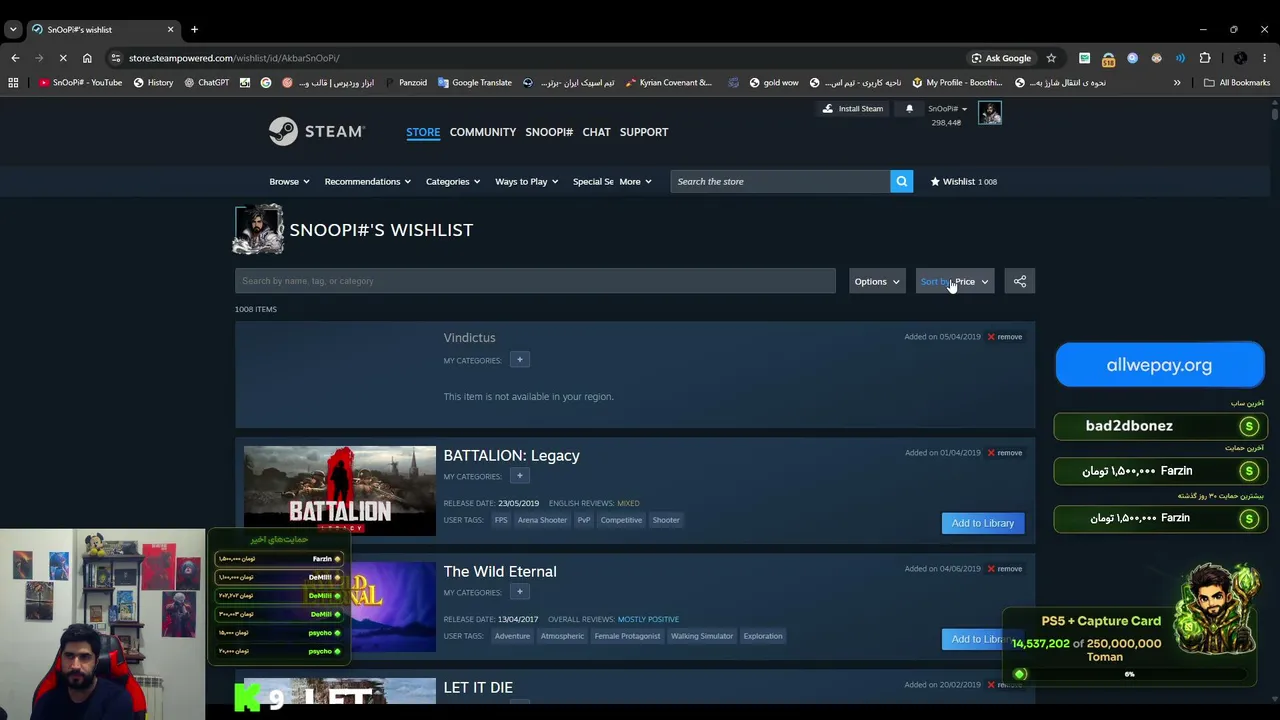Open the Wishlist 1008 link
This screenshot has width=1280, height=720.
(964, 182)
